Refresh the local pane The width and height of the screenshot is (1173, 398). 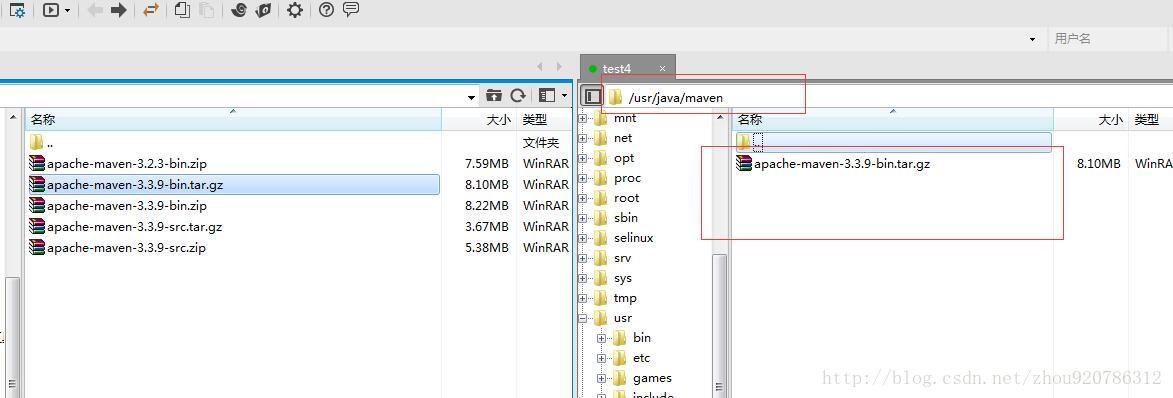[518, 96]
